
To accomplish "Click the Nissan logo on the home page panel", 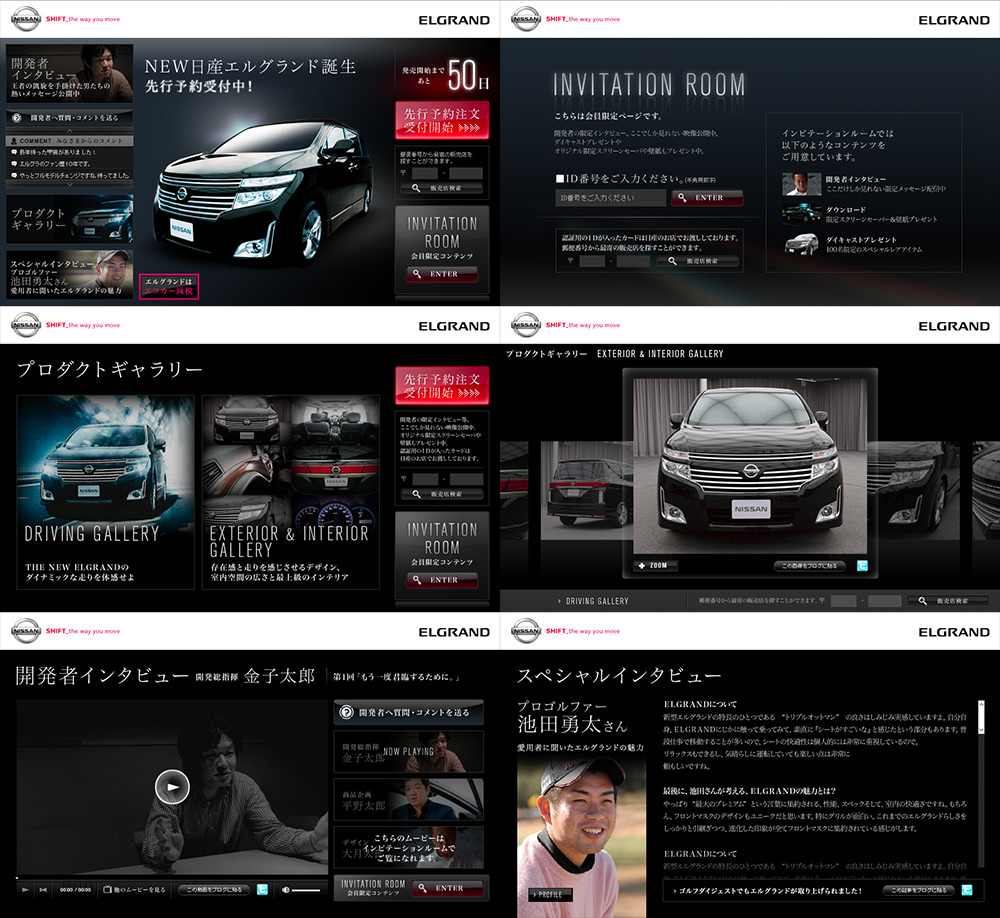I will (x=26, y=19).
